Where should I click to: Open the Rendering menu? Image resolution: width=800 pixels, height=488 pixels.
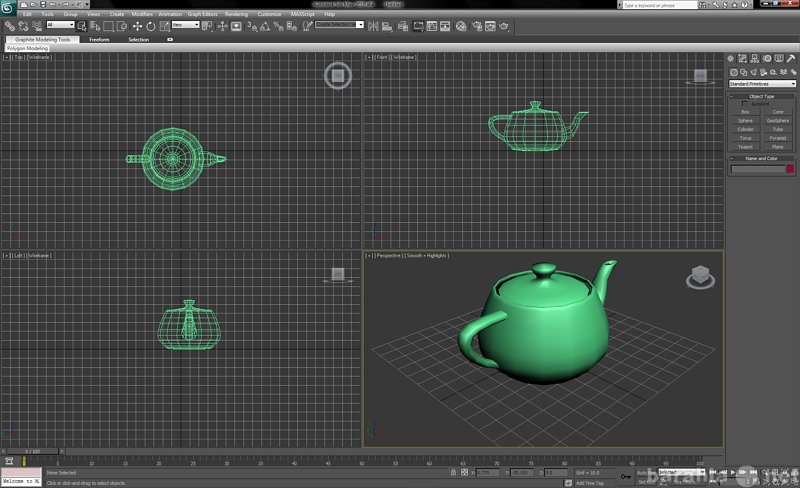coord(236,14)
